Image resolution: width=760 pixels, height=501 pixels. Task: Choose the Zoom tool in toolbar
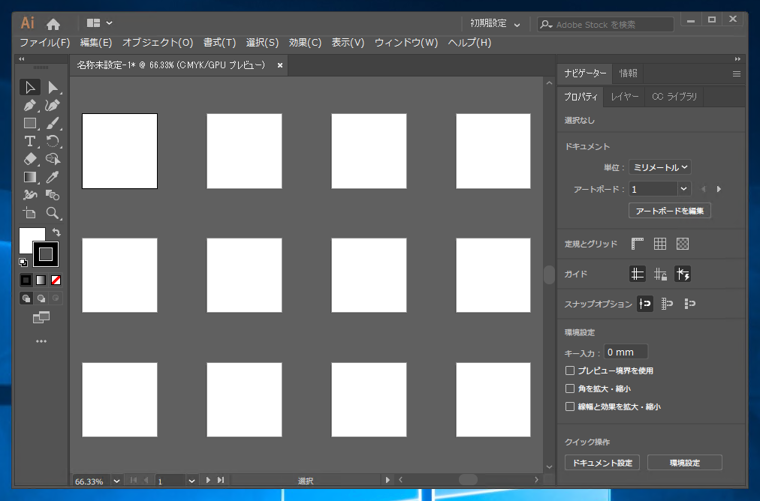pyautogui.click(x=53, y=214)
